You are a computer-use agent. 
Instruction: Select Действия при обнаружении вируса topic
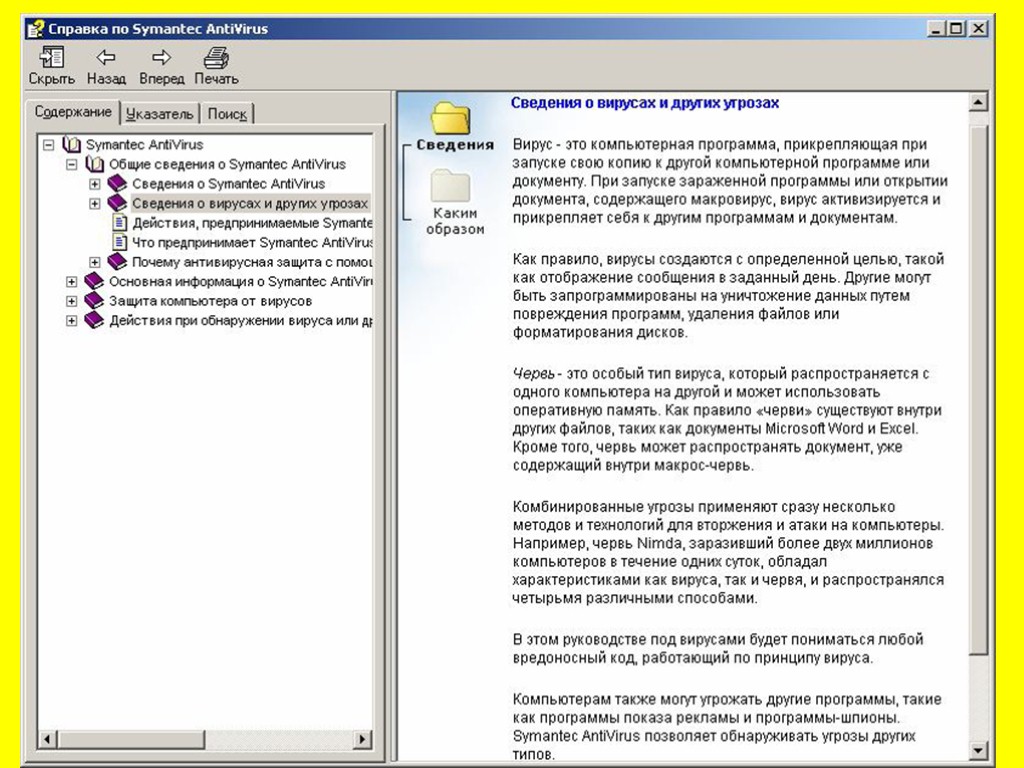click(x=240, y=321)
